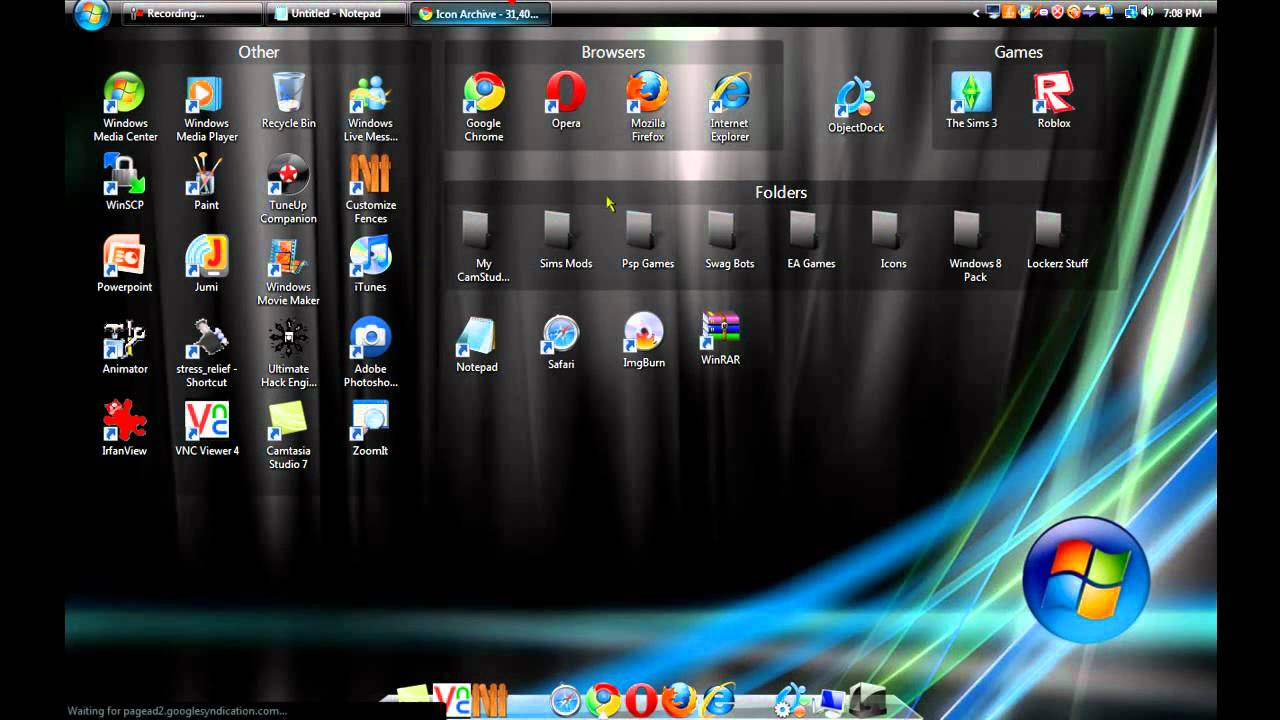Launch ObjectDock
Screen dimensions: 1280x720
pyautogui.click(x=855, y=97)
